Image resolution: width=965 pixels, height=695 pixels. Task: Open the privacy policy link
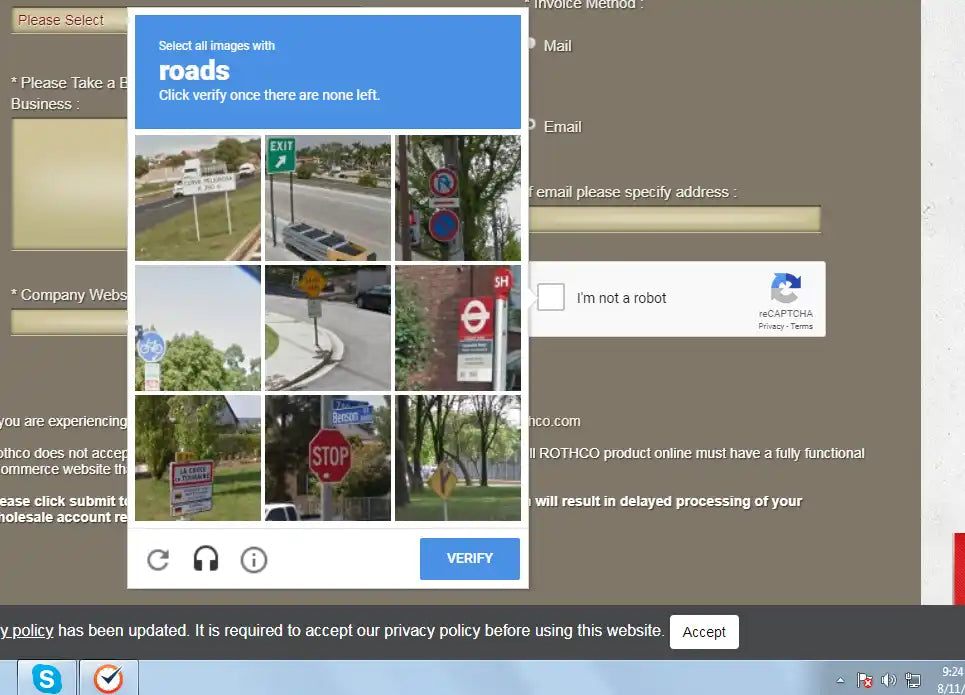[x=26, y=631]
